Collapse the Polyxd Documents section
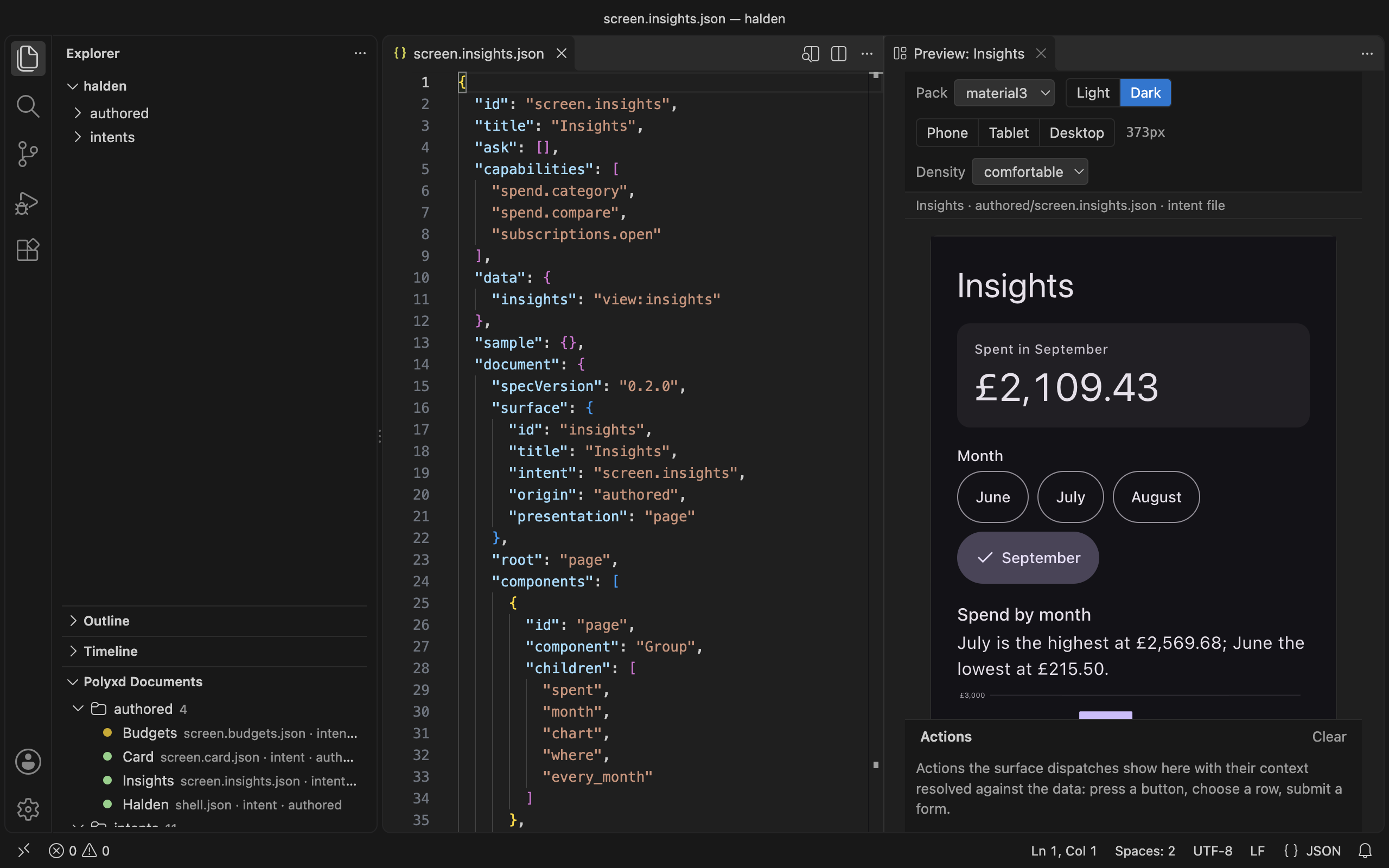Screen dimensions: 1389x868 click(x=214, y=681)
